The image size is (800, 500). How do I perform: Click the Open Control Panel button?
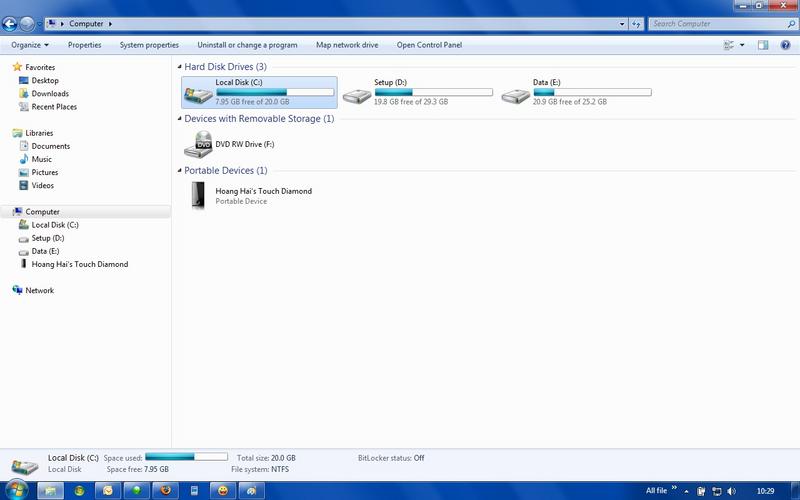click(429, 45)
